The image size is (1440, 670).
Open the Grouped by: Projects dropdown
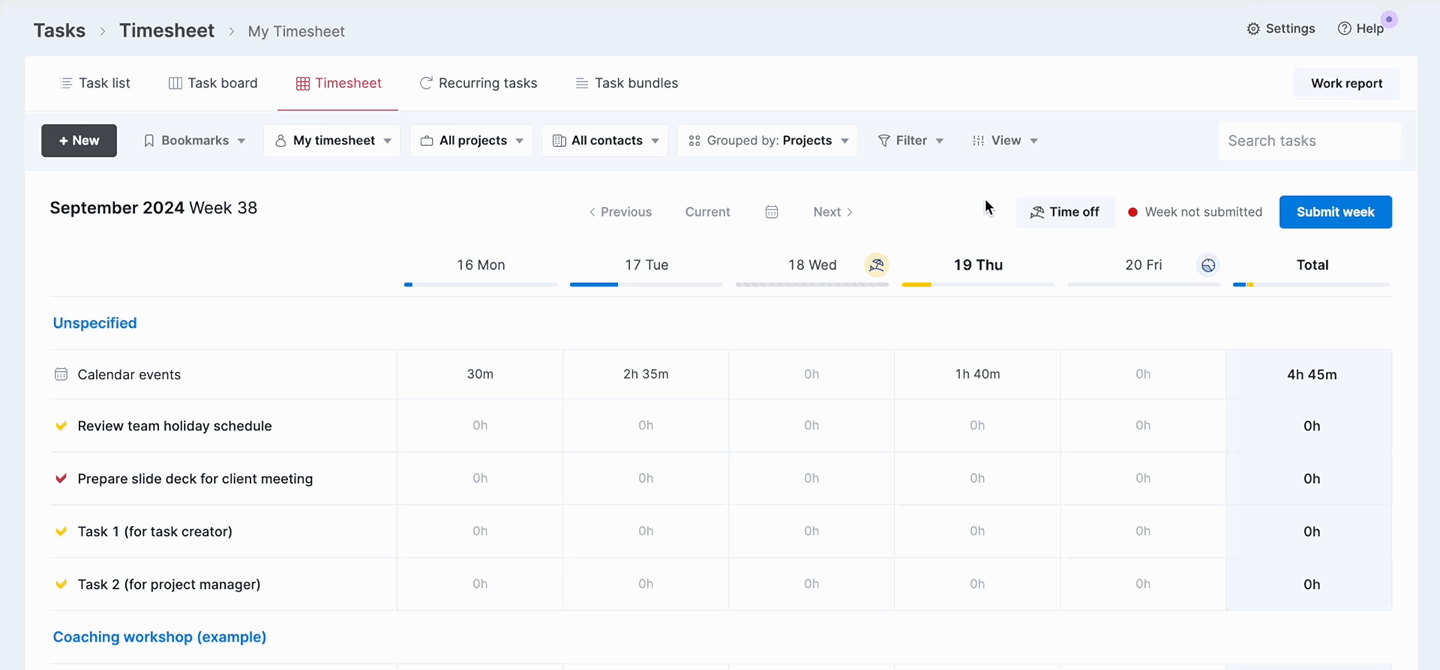click(768, 141)
